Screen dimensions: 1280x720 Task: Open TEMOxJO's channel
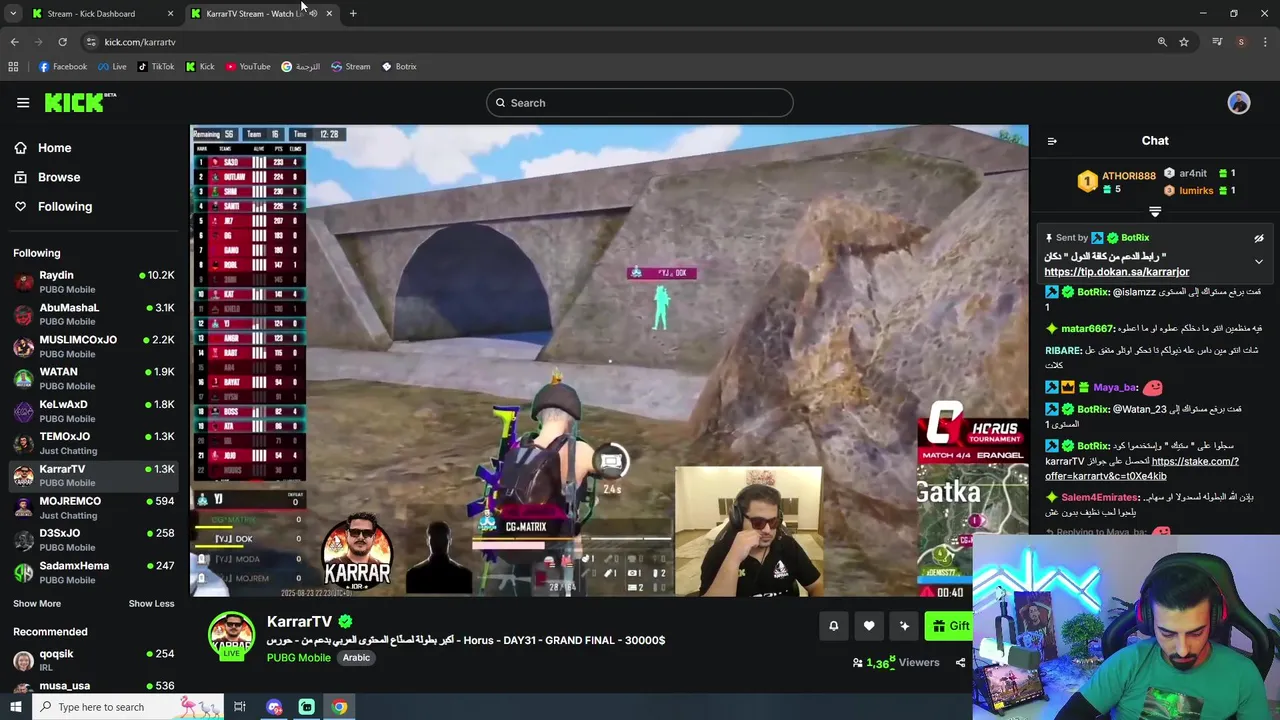[94, 443]
